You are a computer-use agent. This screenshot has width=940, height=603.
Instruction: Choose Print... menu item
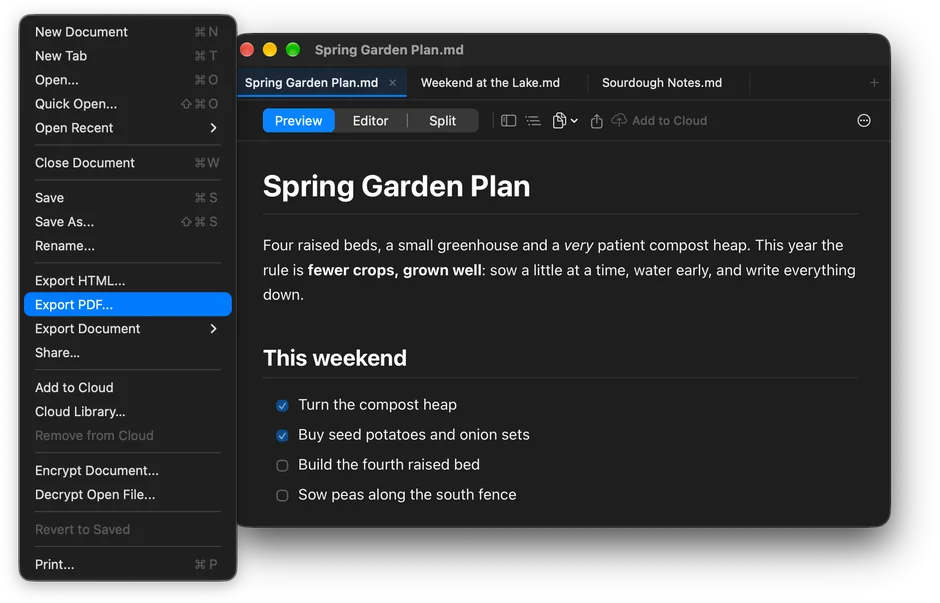[x=128, y=564]
